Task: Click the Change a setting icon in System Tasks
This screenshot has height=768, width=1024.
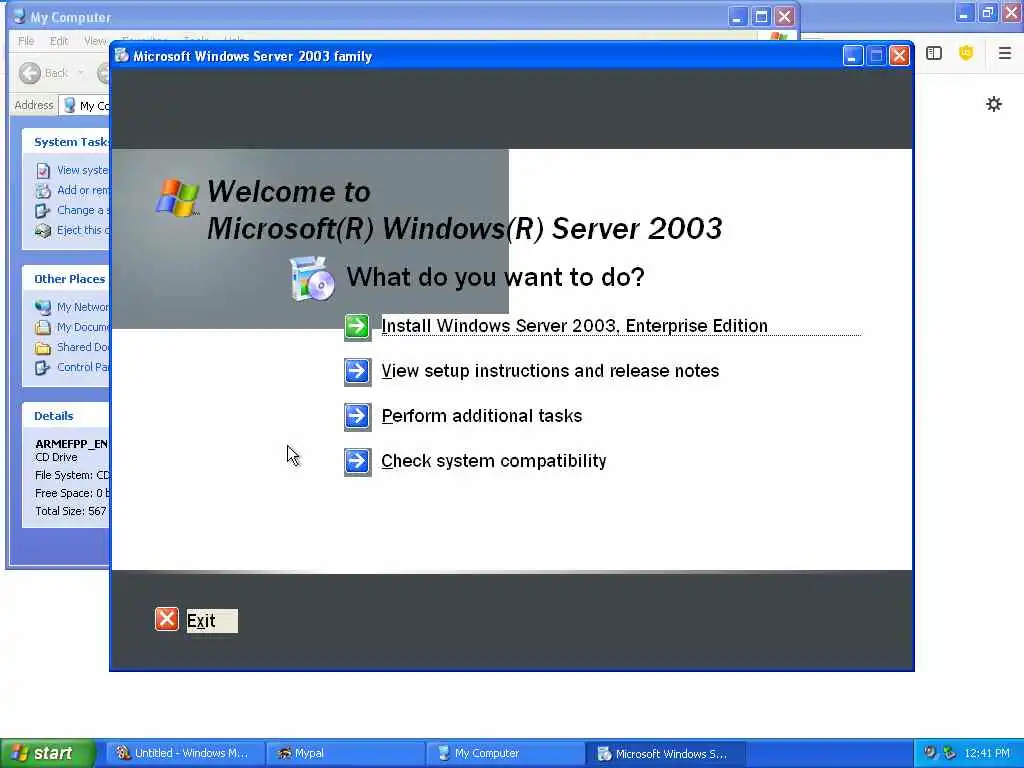Action: point(43,210)
